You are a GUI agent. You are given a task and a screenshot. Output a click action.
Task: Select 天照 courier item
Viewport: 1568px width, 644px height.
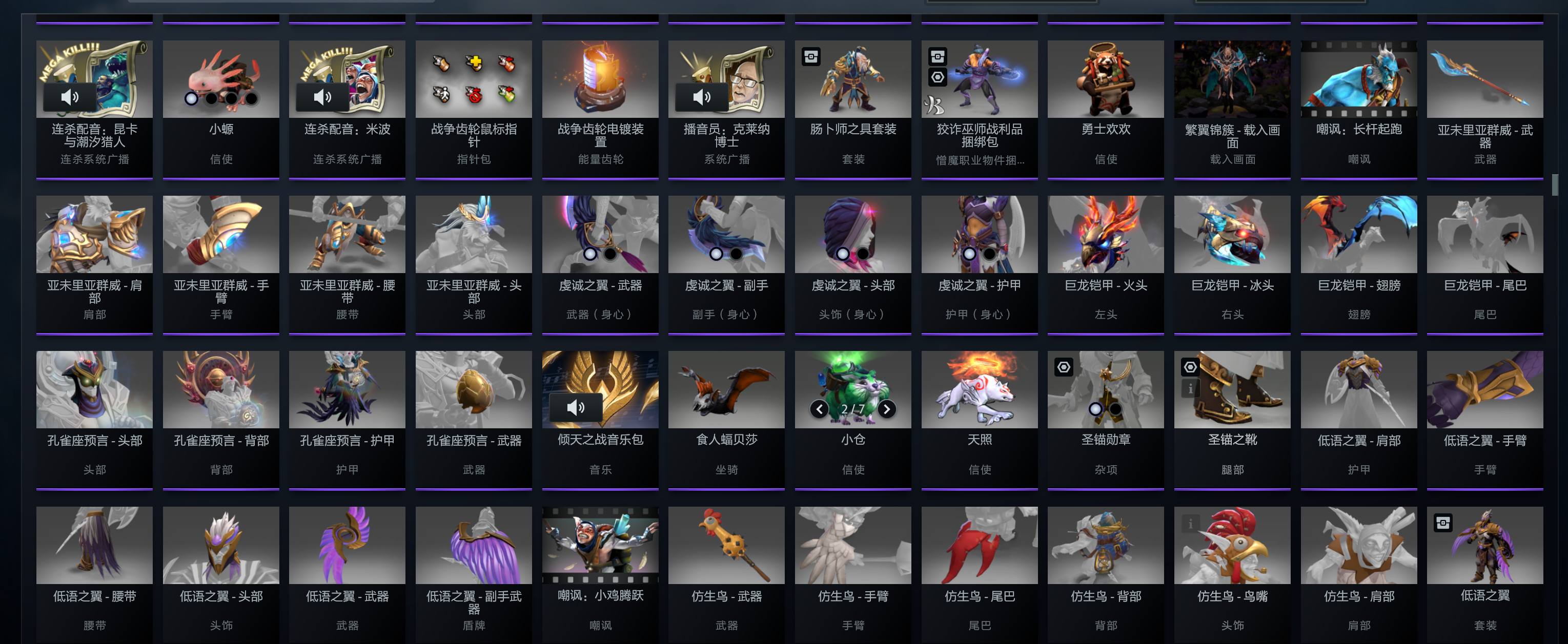[x=980, y=420]
